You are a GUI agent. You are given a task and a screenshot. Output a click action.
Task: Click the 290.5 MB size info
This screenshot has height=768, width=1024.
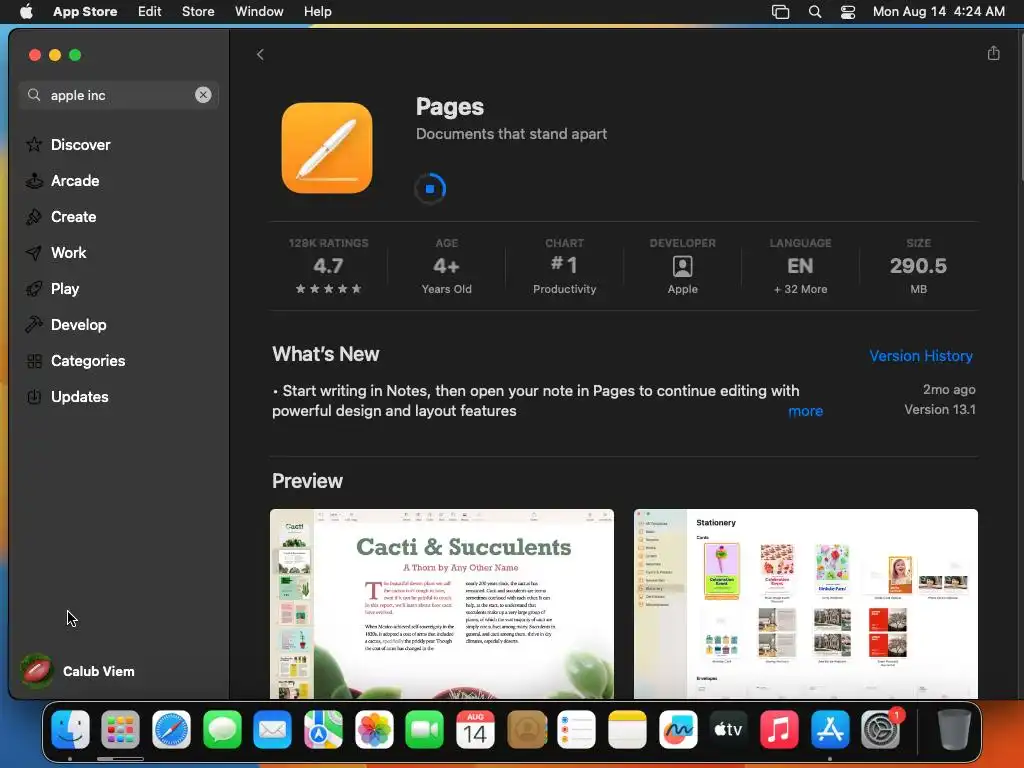point(918,266)
